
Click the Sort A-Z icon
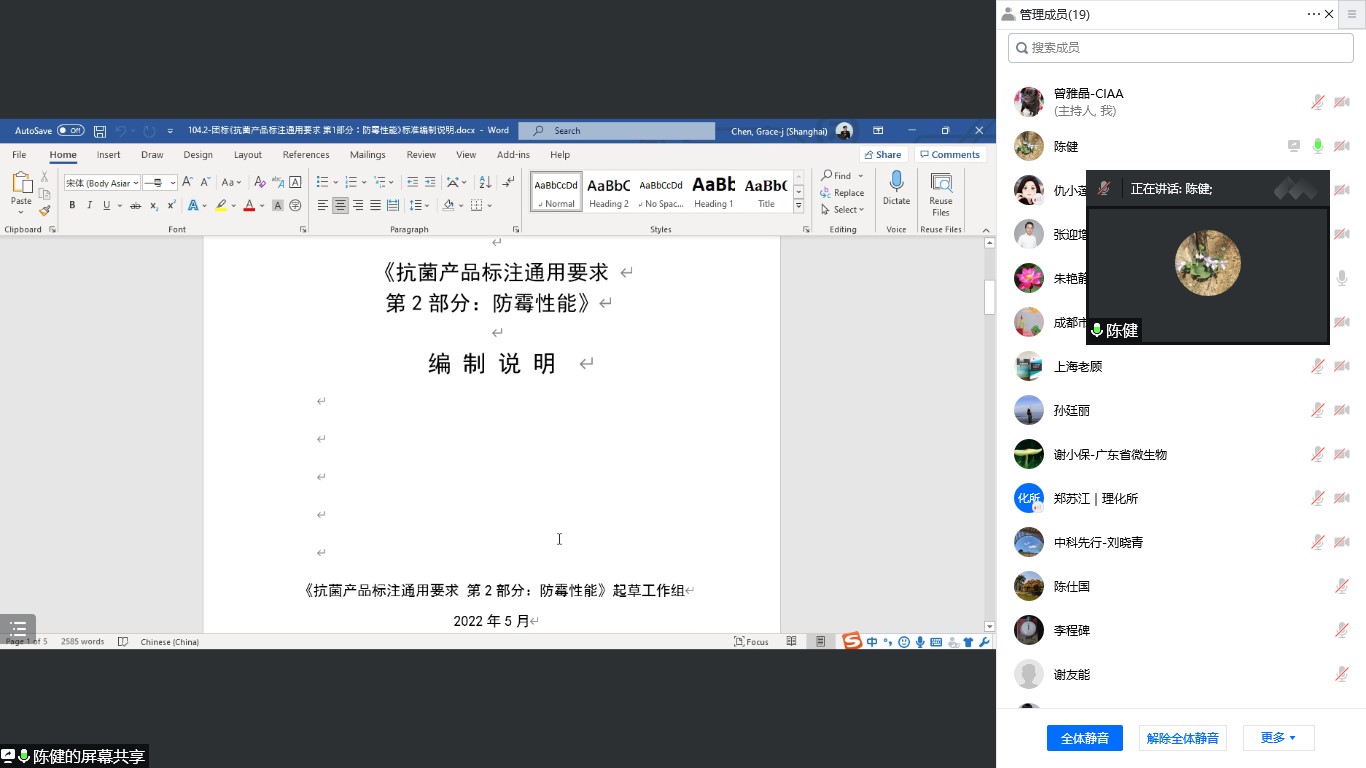[485, 182]
